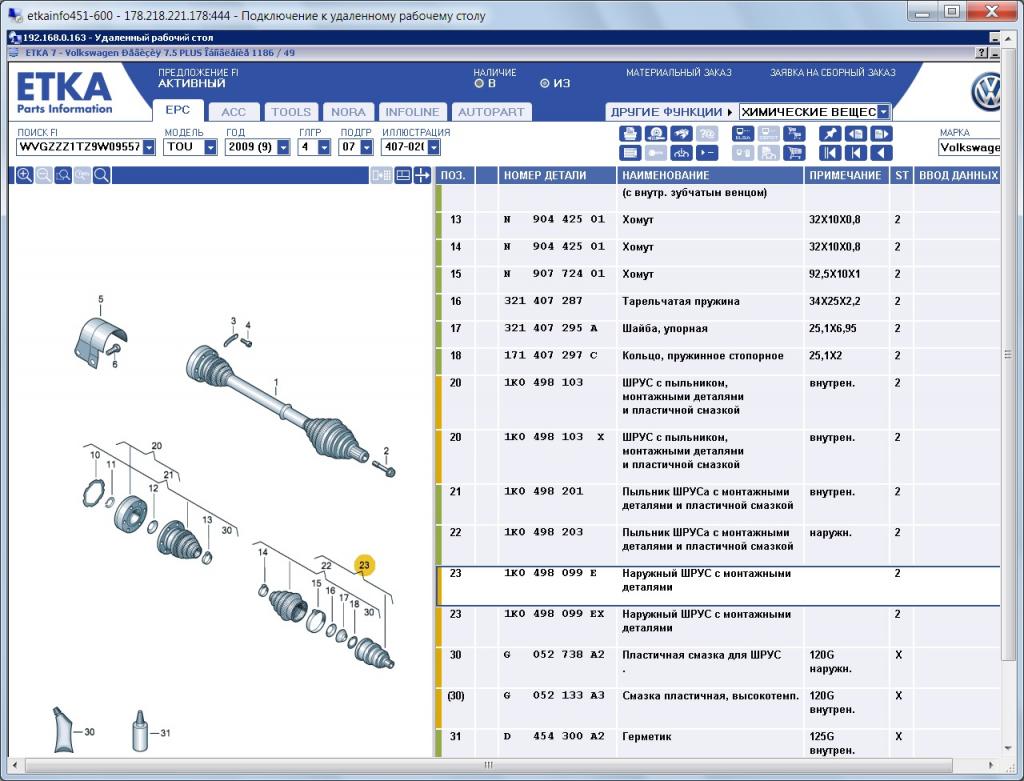Click the ETKA Parts Information logo
The image size is (1024, 781).
64,93
